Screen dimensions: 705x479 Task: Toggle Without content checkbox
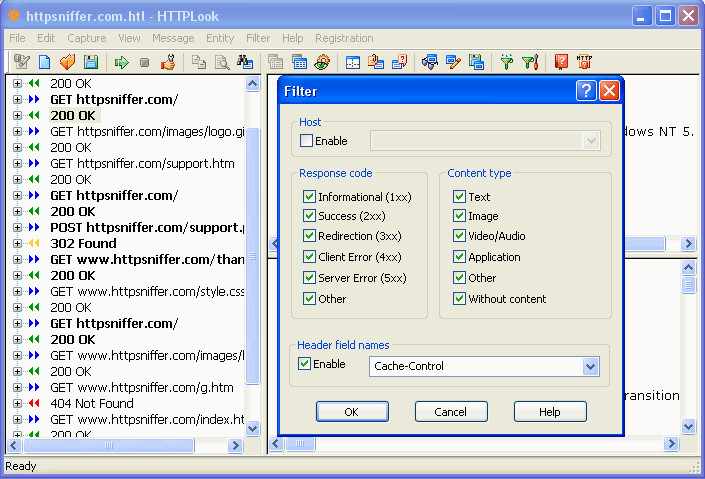click(459, 299)
